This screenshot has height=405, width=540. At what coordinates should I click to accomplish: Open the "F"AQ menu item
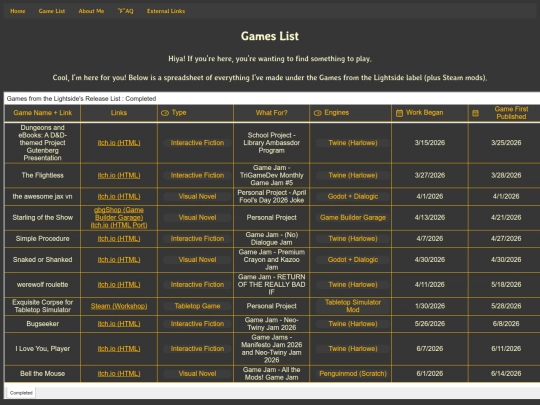(x=125, y=11)
